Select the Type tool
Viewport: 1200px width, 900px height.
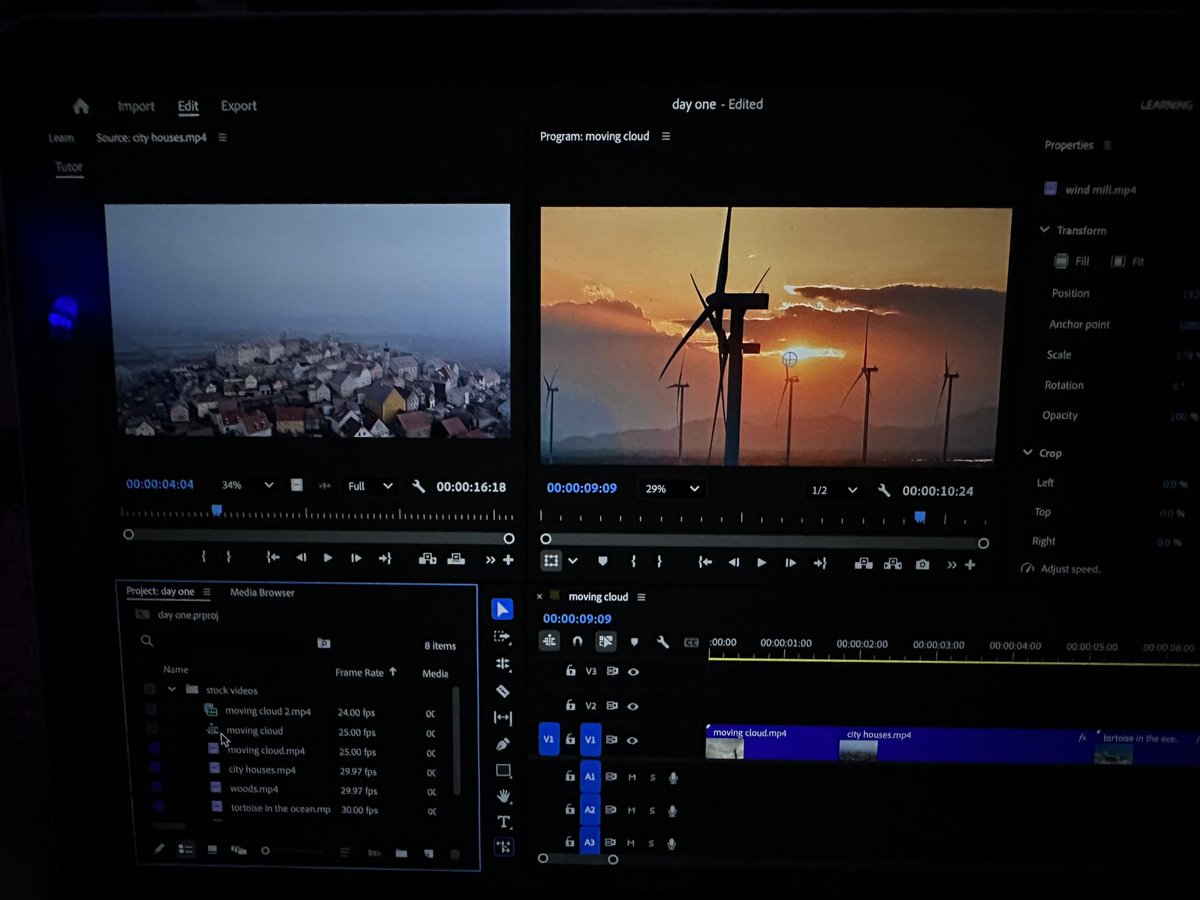tap(503, 822)
